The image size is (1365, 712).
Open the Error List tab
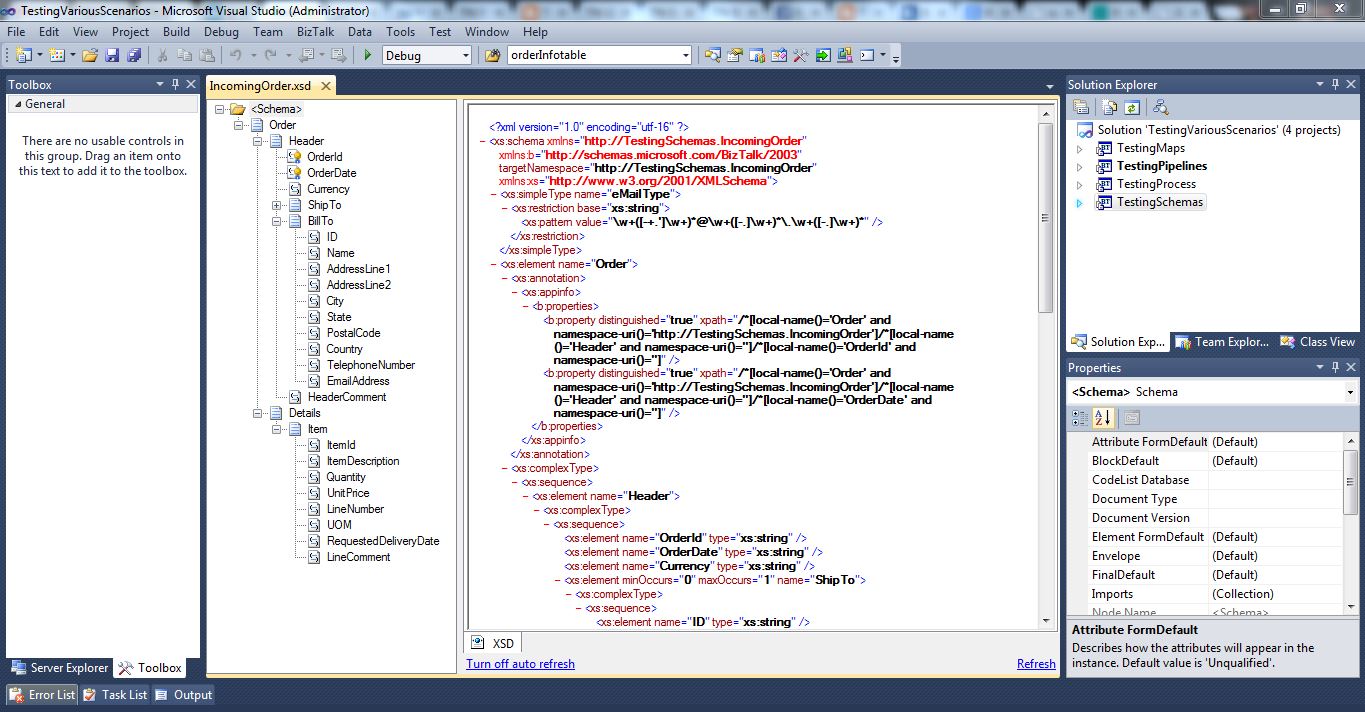pyautogui.click(x=42, y=695)
